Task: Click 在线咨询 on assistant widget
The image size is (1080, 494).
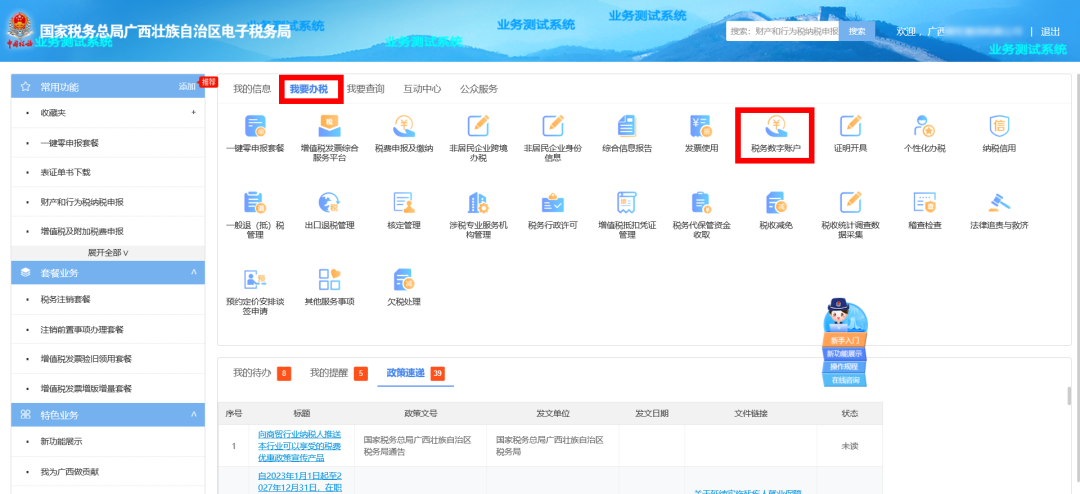Action: pos(844,380)
